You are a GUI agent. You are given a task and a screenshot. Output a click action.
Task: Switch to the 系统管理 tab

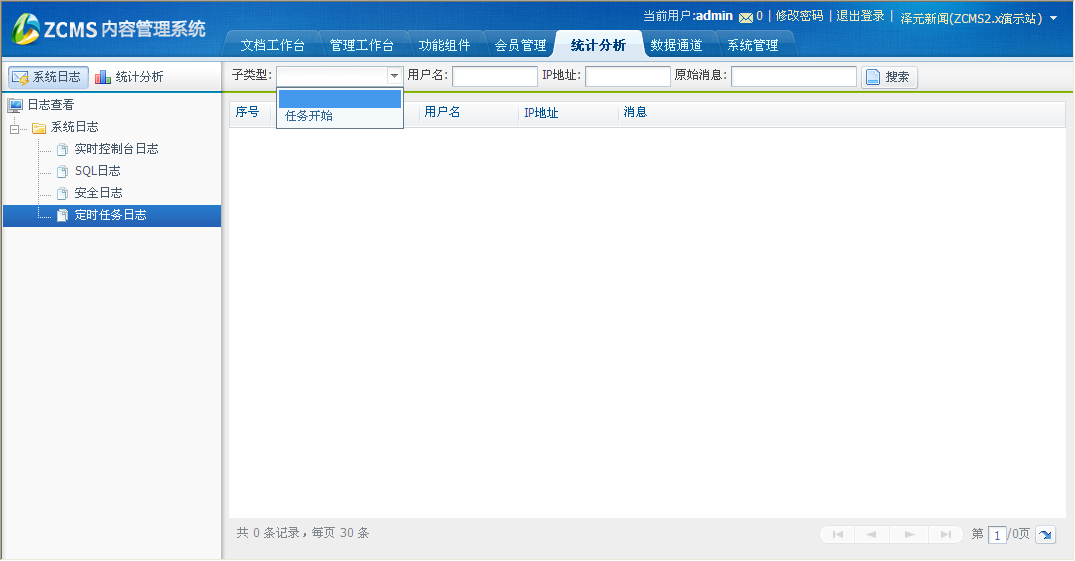pos(752,45)
